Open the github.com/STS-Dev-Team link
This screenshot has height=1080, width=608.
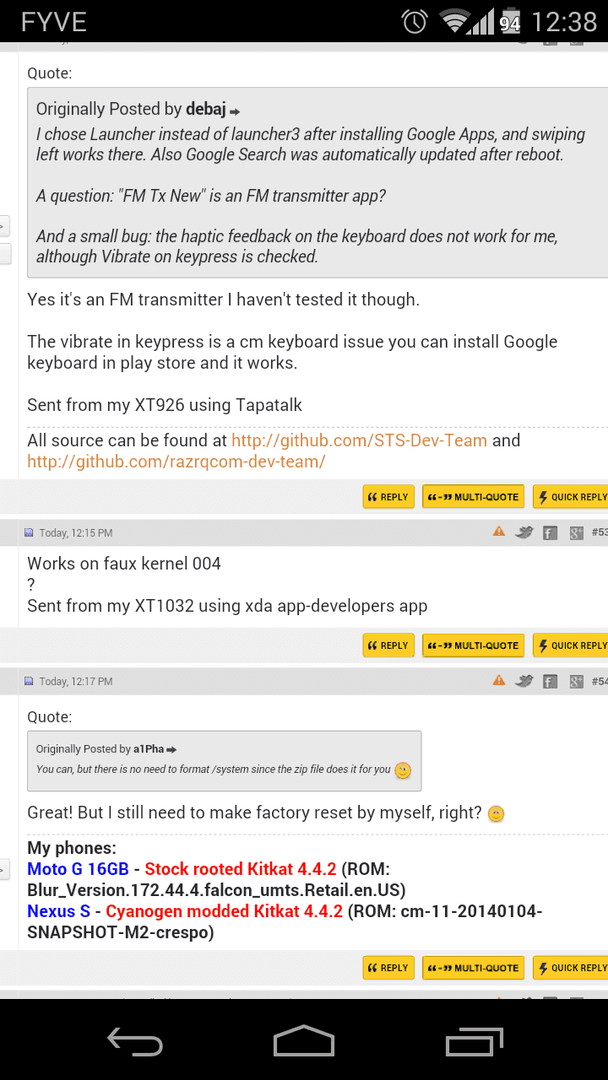click(x=359, y=440)
